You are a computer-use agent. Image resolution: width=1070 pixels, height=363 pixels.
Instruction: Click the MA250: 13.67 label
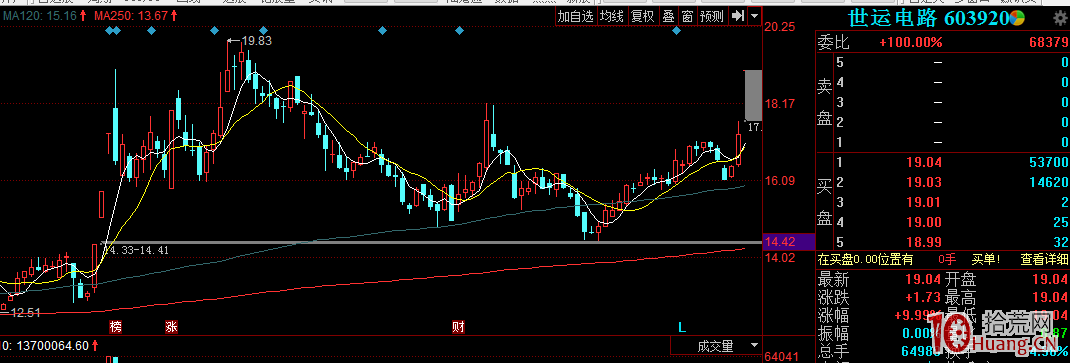[x=130, y=15]
